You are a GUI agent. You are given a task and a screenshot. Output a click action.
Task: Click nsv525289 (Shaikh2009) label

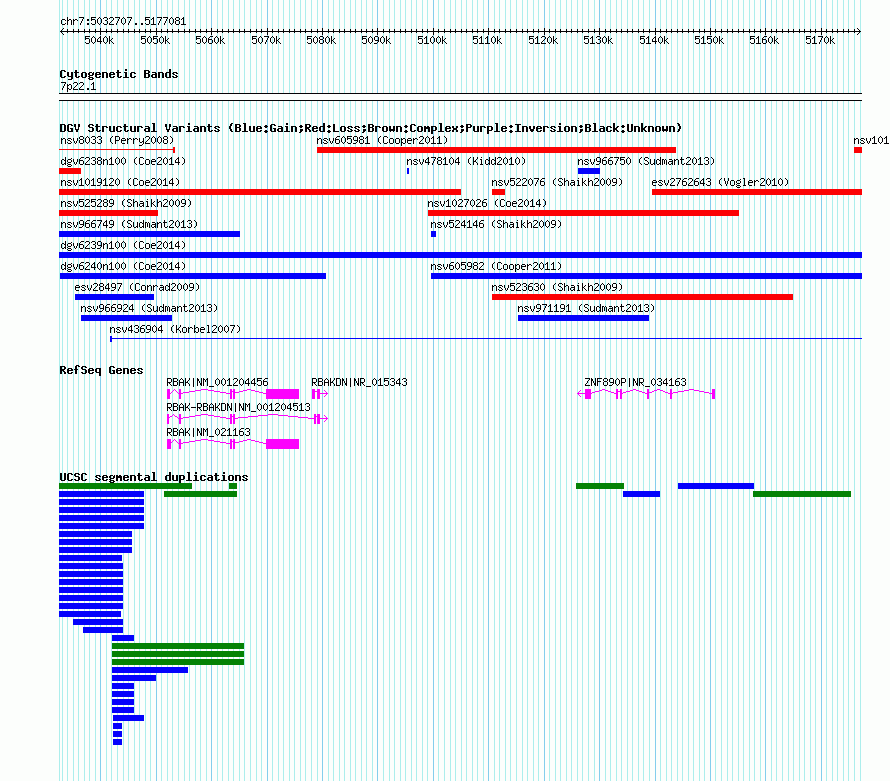[x=126, y=203]
